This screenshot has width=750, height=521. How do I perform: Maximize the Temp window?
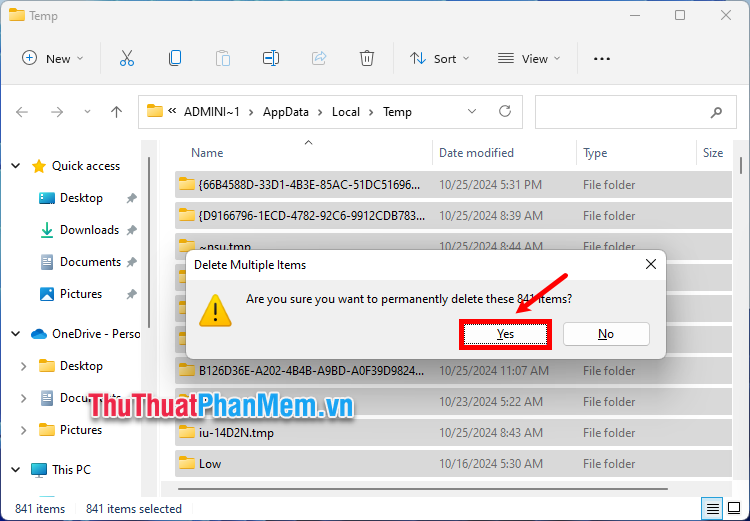pyautogui.click(x=680, y=15)
